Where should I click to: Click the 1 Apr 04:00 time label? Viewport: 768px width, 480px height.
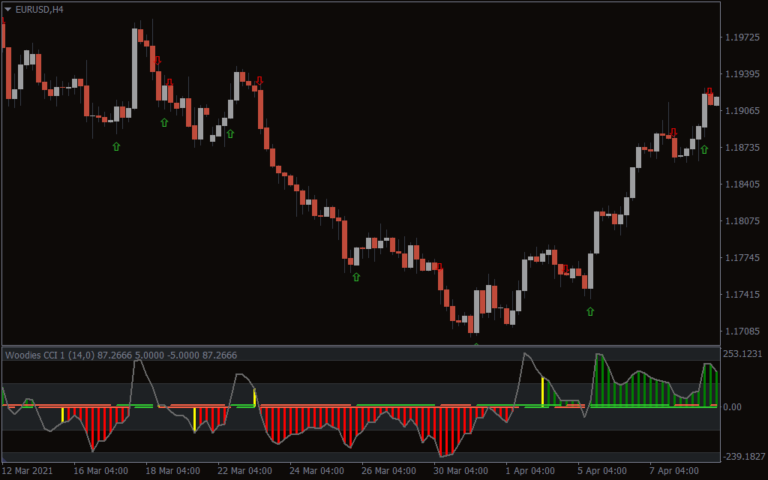click(530, 471)
